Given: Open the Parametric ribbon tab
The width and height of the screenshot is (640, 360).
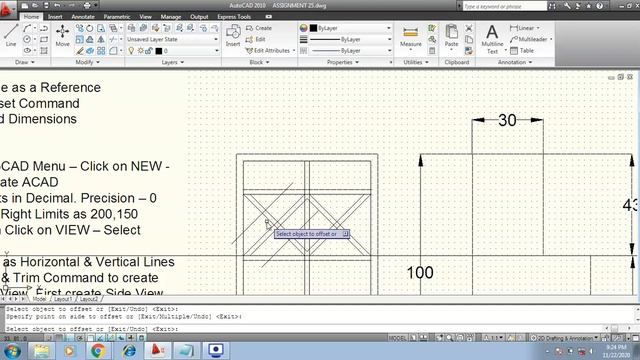Looking at the screenshot, I should [x=117, y=17].
